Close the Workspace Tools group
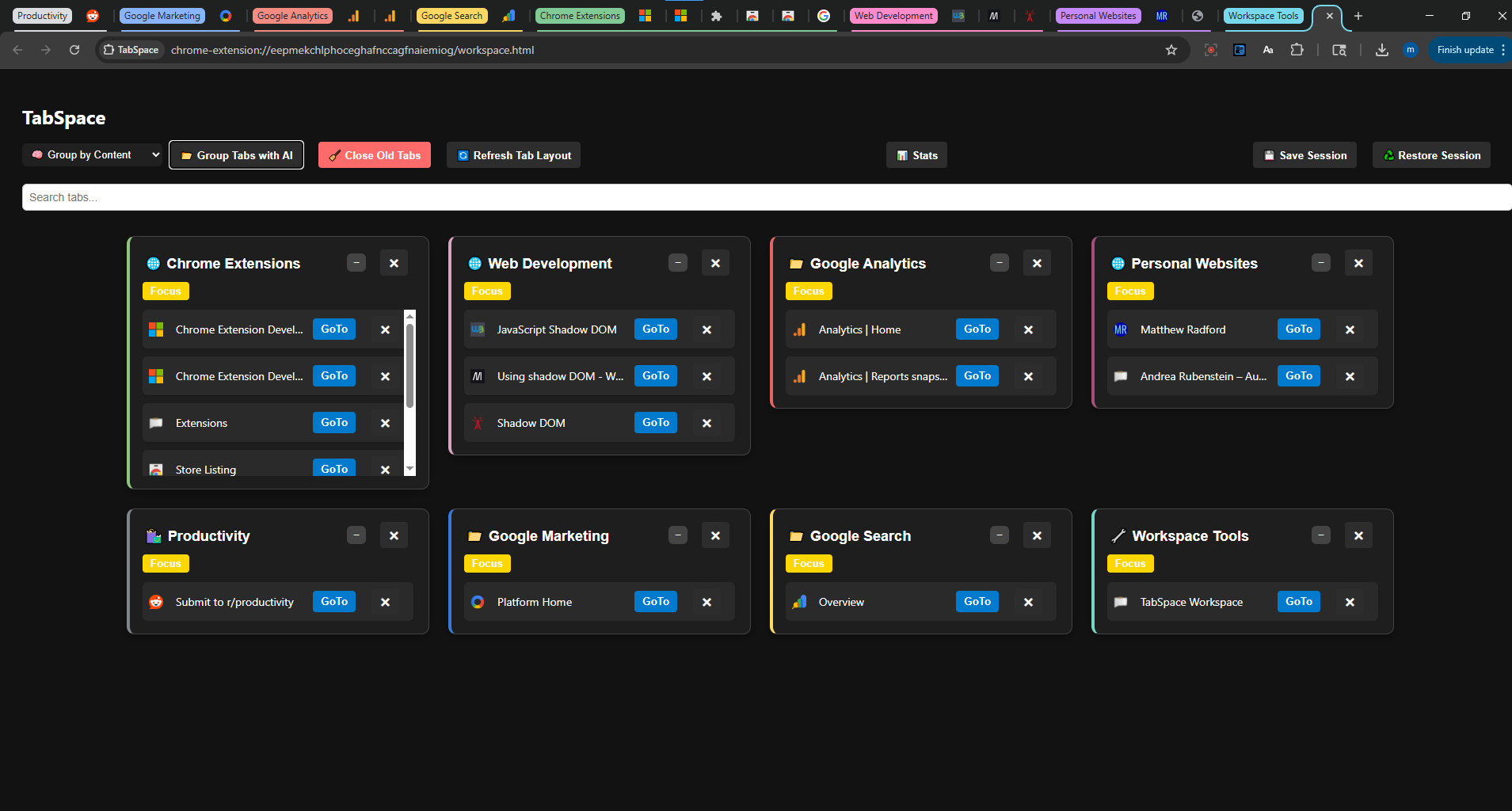 1358,535
